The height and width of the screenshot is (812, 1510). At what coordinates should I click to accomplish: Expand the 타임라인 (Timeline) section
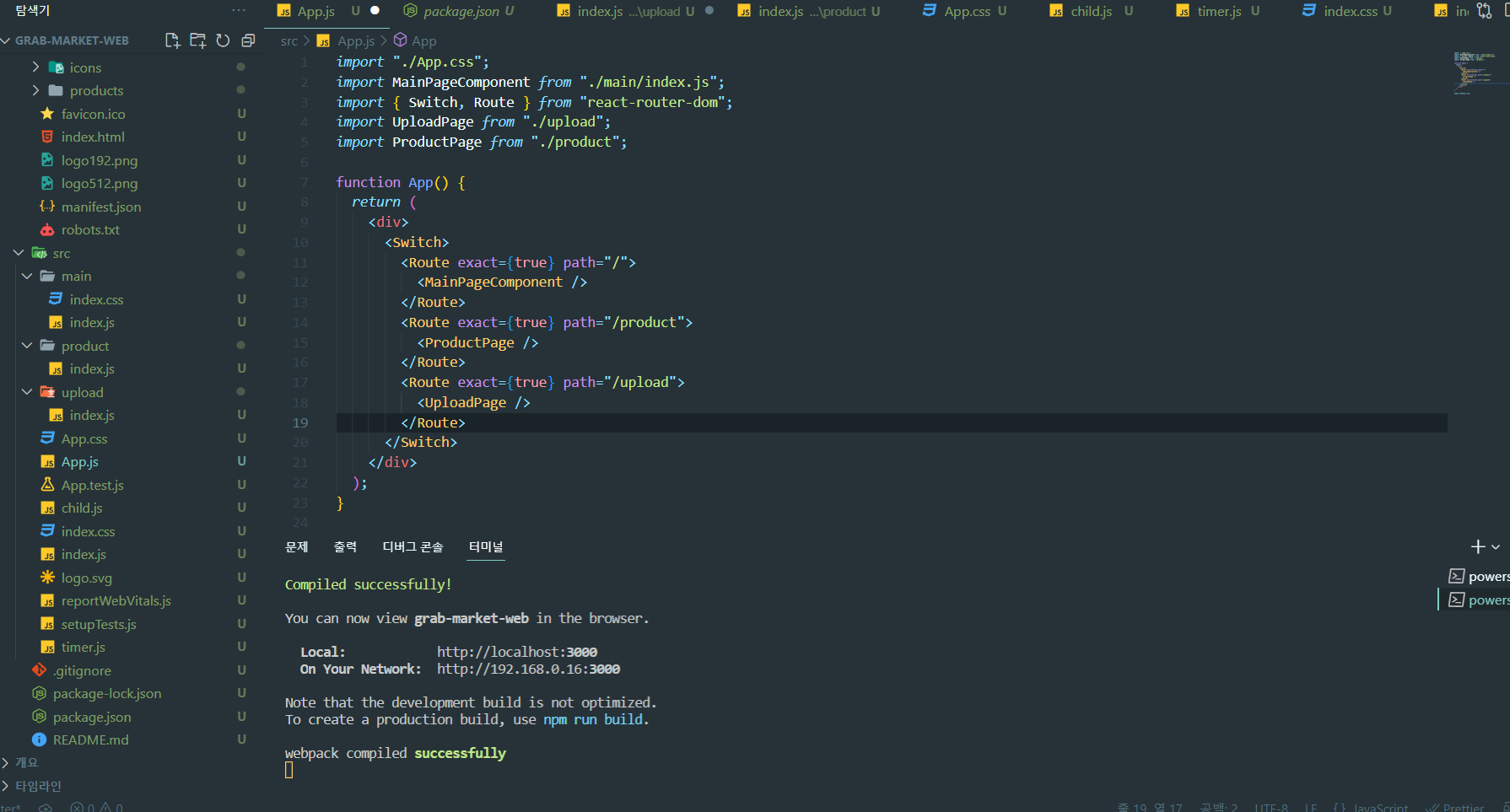pos(38,786)
